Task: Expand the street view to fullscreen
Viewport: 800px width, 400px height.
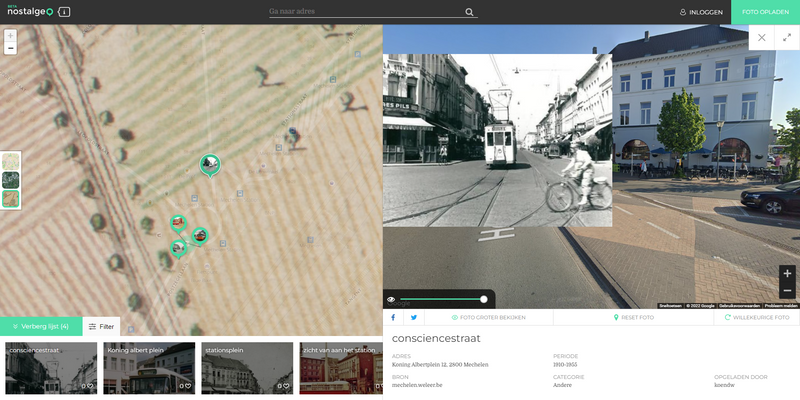Action: (x=787, y=37)
